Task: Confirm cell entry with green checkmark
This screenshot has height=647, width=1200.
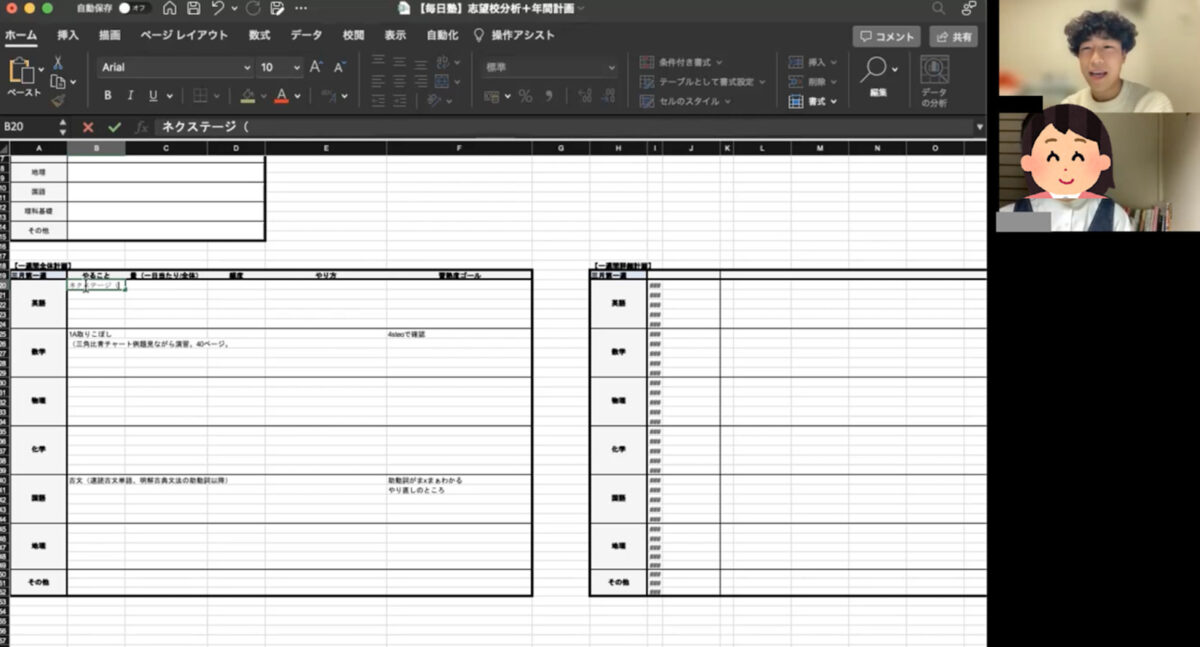Action: (x=114, y=127)
